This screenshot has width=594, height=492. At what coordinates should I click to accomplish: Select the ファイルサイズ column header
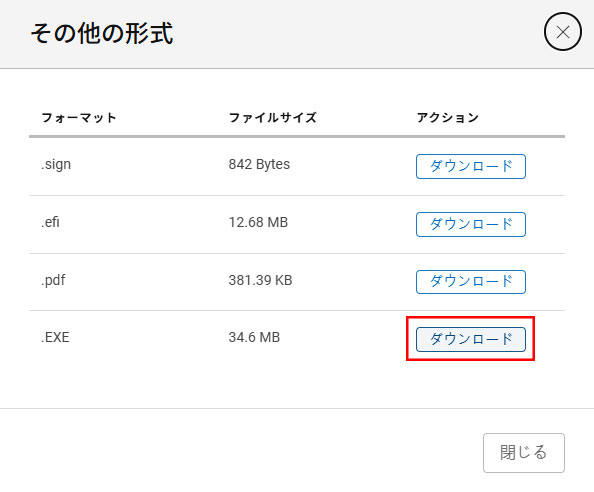272,118
